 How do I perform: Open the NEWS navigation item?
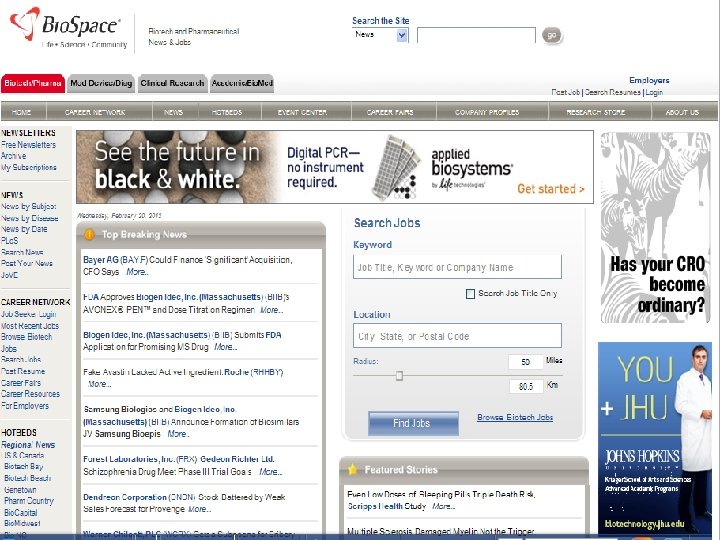174,112
